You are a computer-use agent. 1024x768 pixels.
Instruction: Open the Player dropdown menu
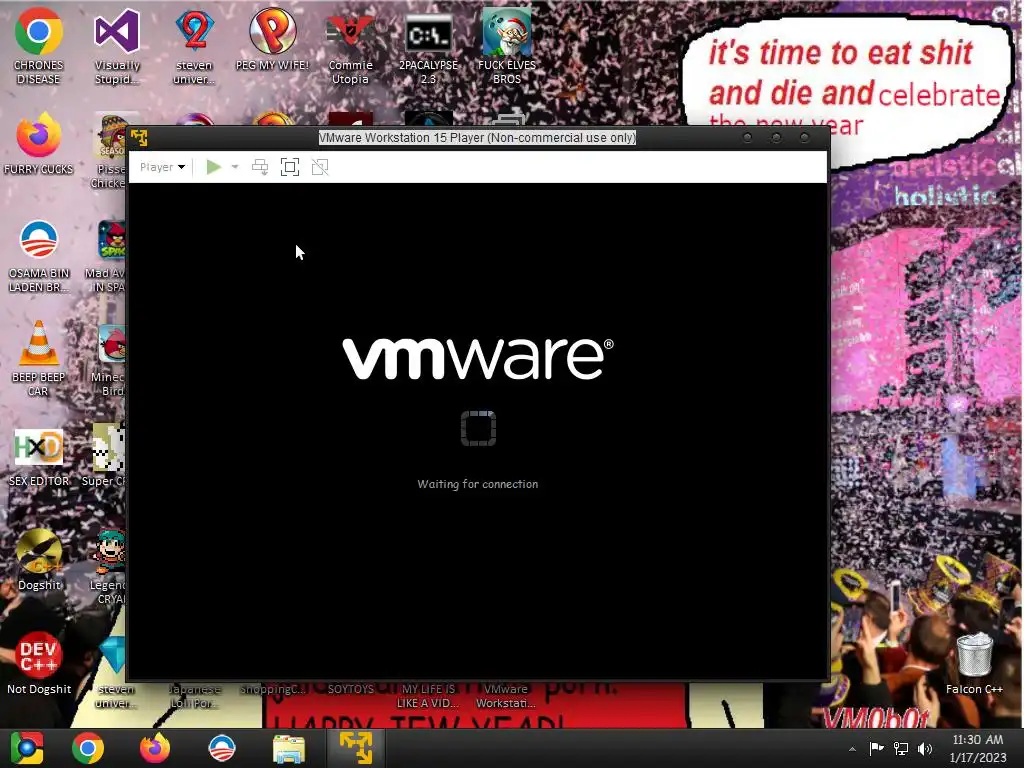(x=162, y=167)
